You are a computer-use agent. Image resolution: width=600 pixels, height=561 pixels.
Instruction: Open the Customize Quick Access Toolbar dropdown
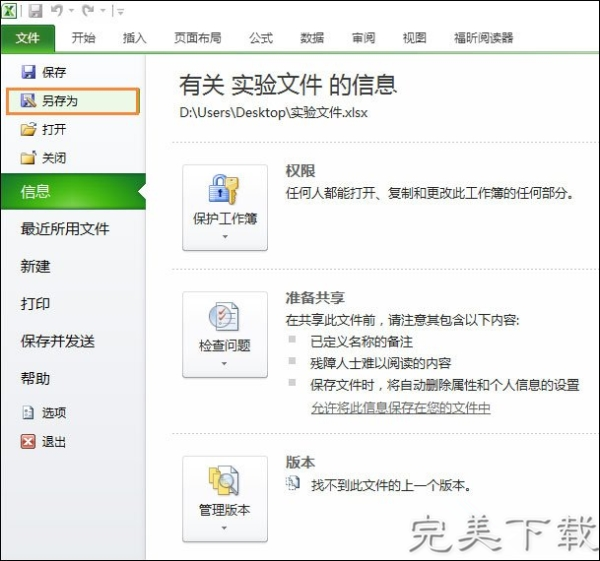tap(120, 12)
